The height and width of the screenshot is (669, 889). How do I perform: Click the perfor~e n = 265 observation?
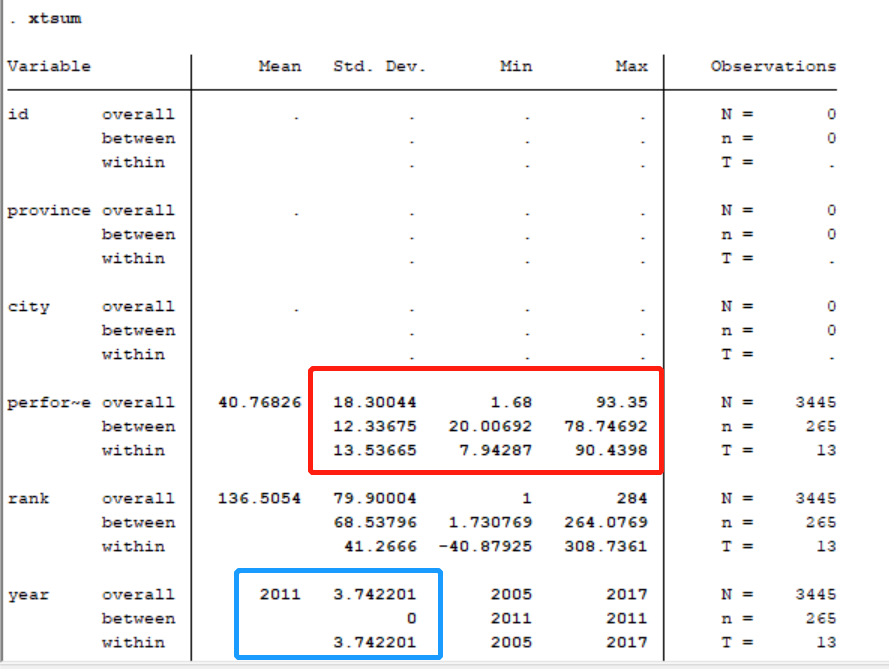pos(778,426)
